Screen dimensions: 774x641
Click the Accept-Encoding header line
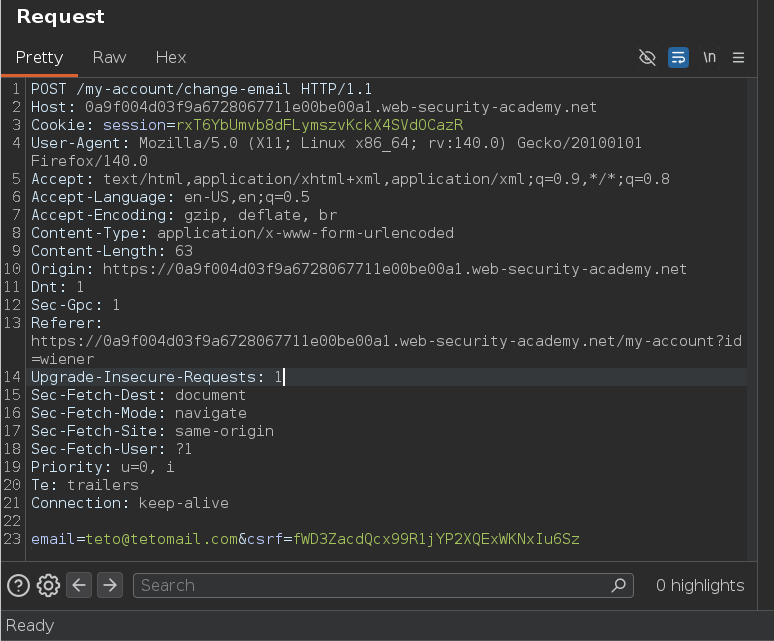pyautogui.click(x=184, y=215)
